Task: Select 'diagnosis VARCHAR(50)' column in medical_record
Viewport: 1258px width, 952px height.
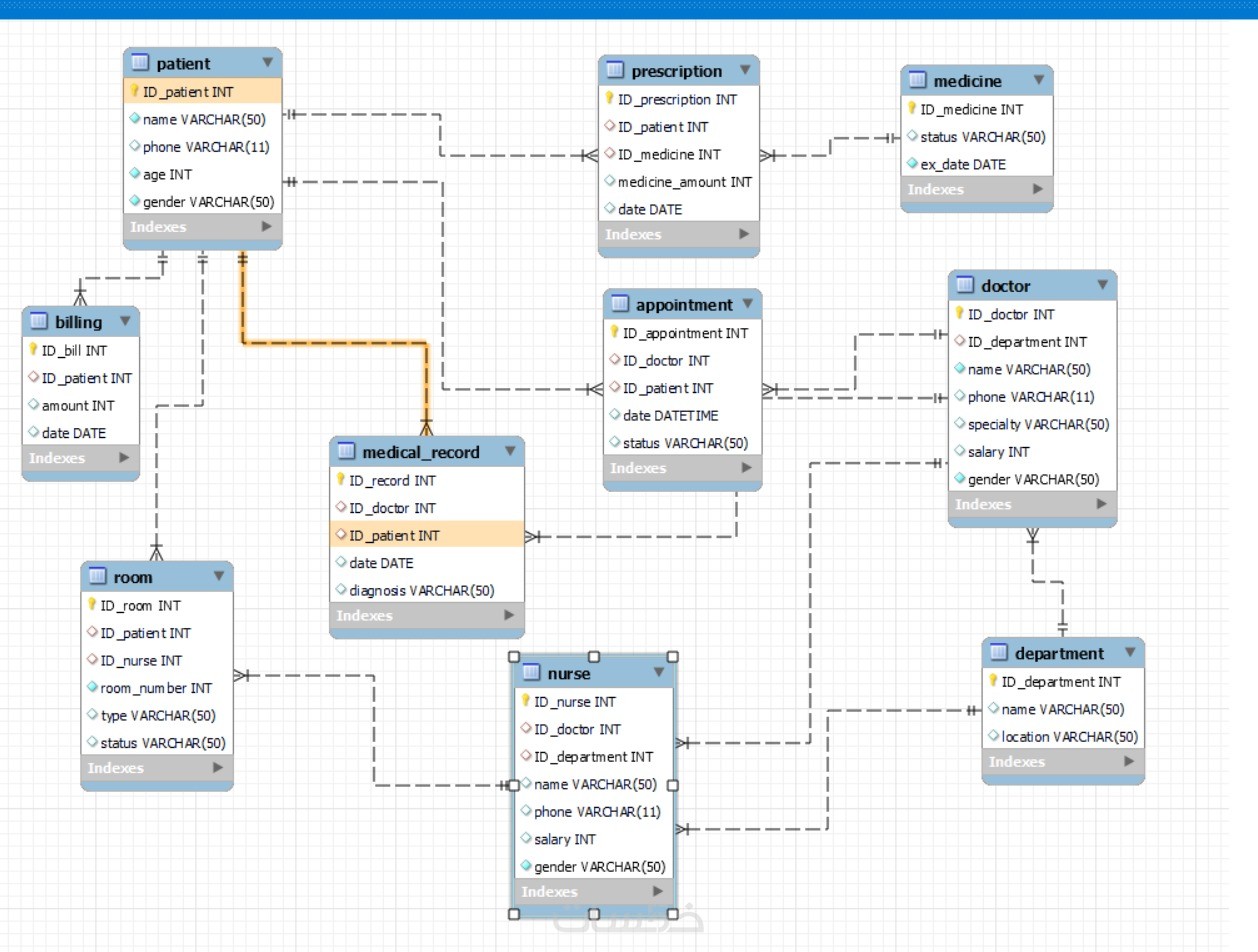Action: coord(427,590)
